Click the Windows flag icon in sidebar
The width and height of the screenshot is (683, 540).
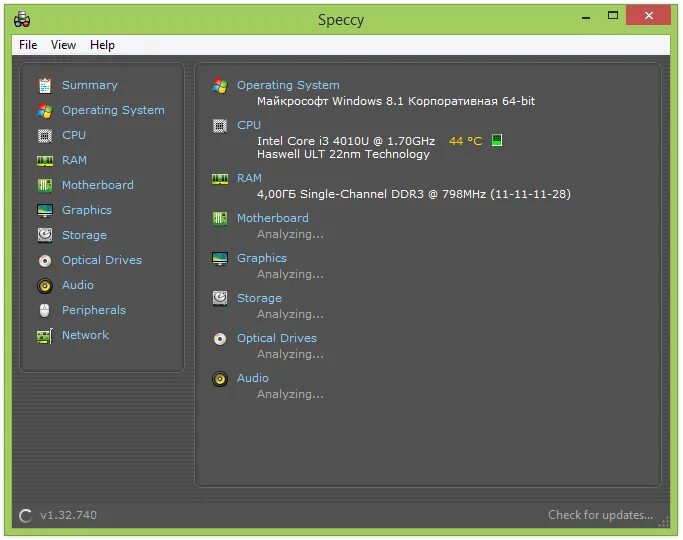(x=45, y=111)
